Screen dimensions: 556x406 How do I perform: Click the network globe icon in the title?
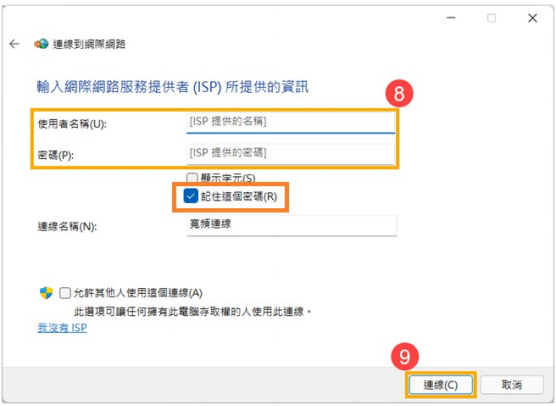tap(41, 44)
